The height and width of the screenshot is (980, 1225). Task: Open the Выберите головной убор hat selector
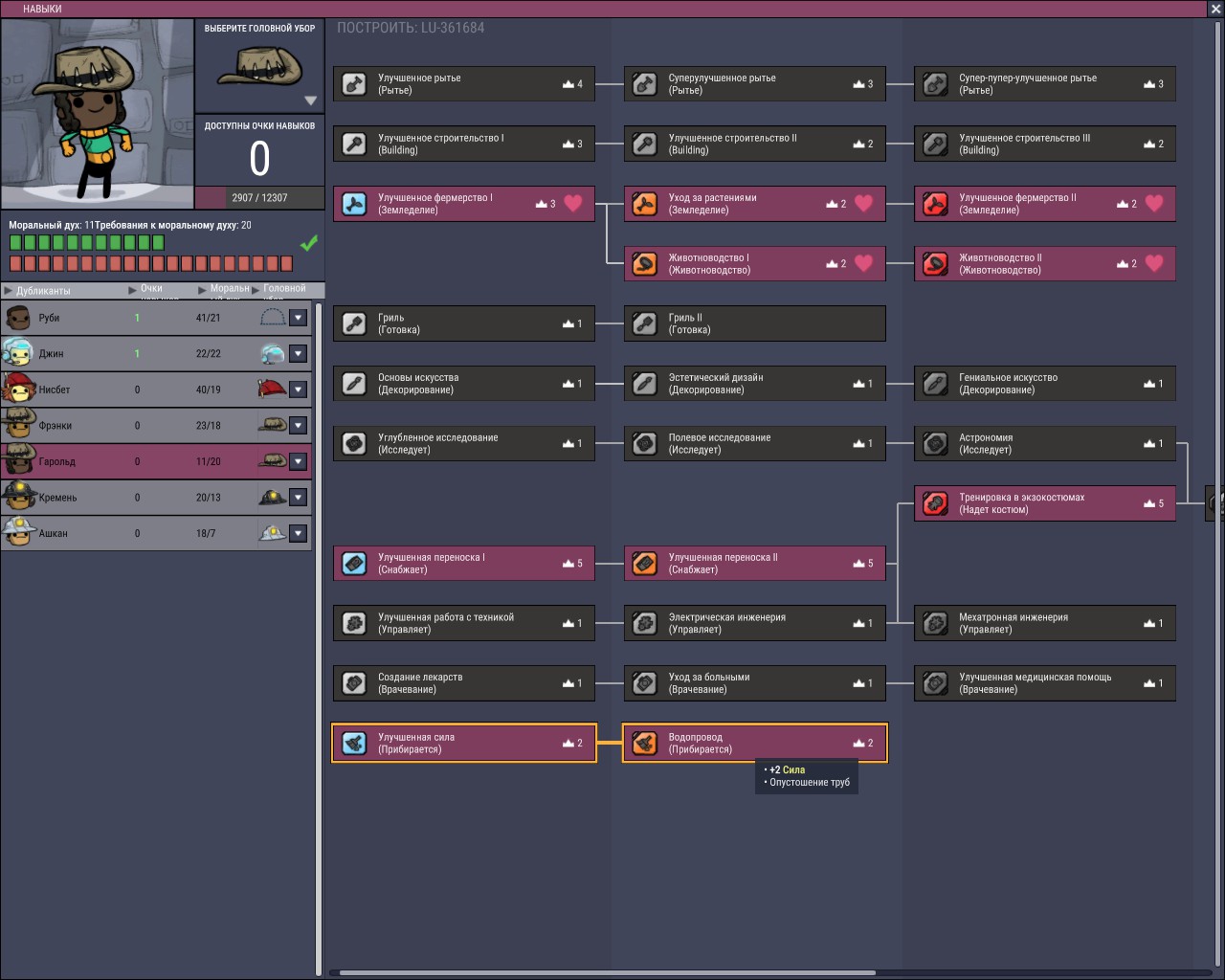click(259, 67)
